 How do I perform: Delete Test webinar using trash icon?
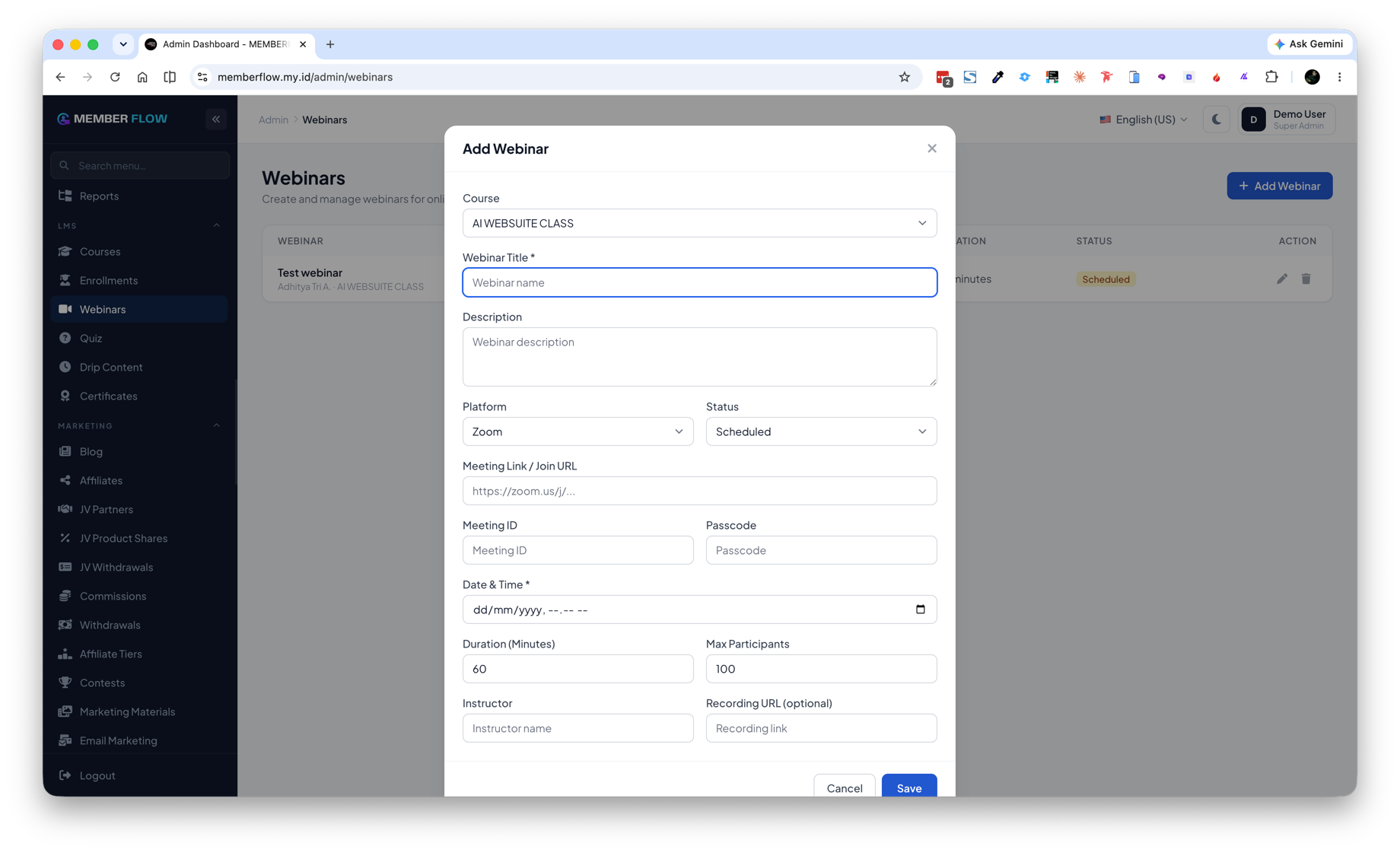coord(1306,279)
